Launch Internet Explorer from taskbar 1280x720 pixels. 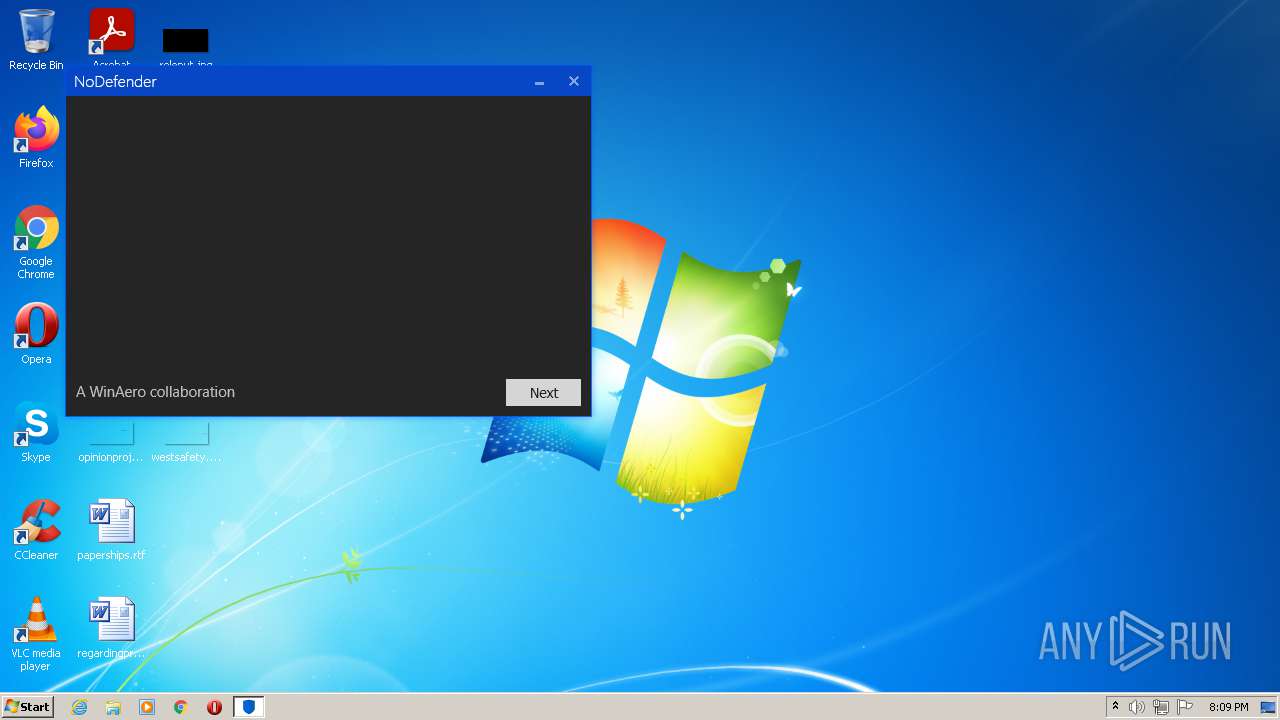pyautogui.click(x=79, y=707)
